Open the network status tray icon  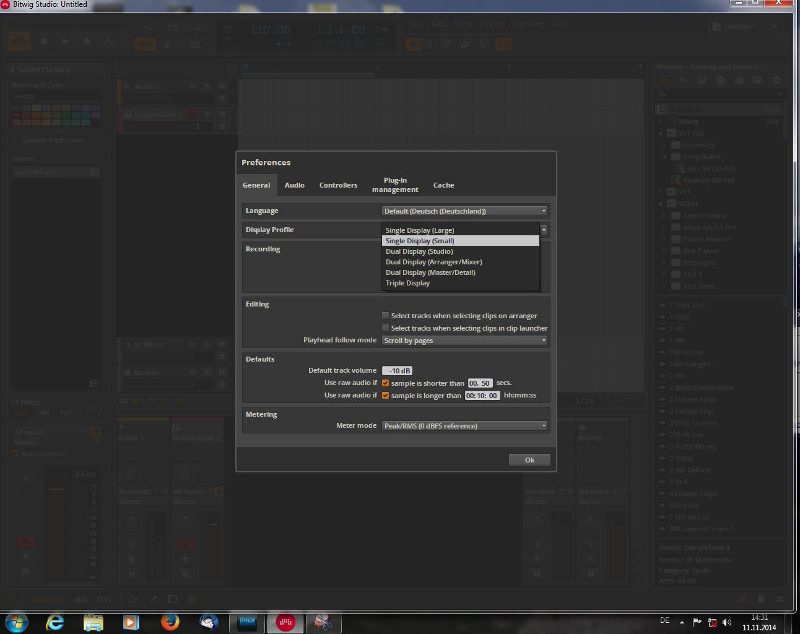[712, 622]
